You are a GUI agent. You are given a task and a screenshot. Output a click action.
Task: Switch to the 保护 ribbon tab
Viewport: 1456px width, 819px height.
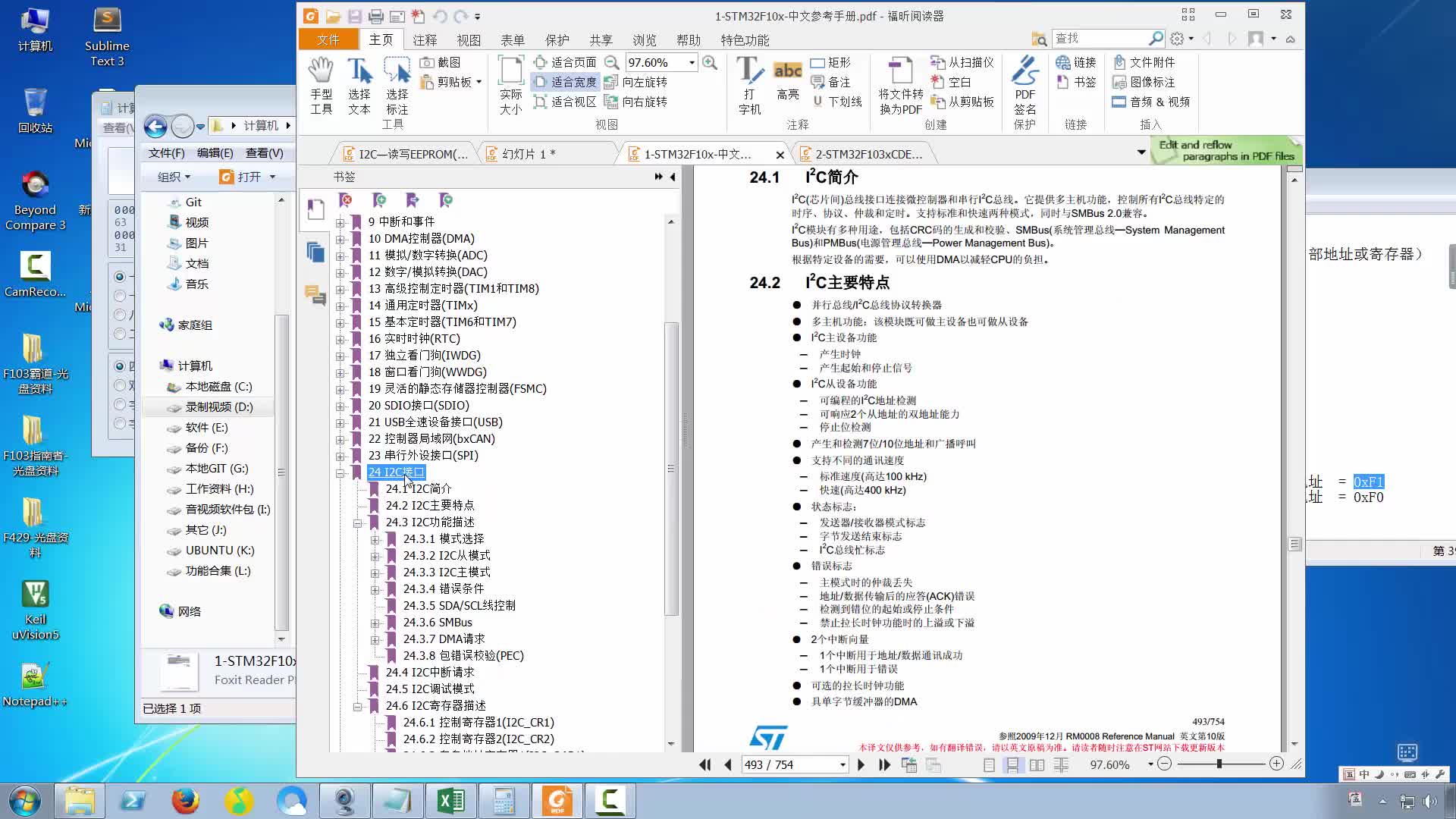pos(557,39)
